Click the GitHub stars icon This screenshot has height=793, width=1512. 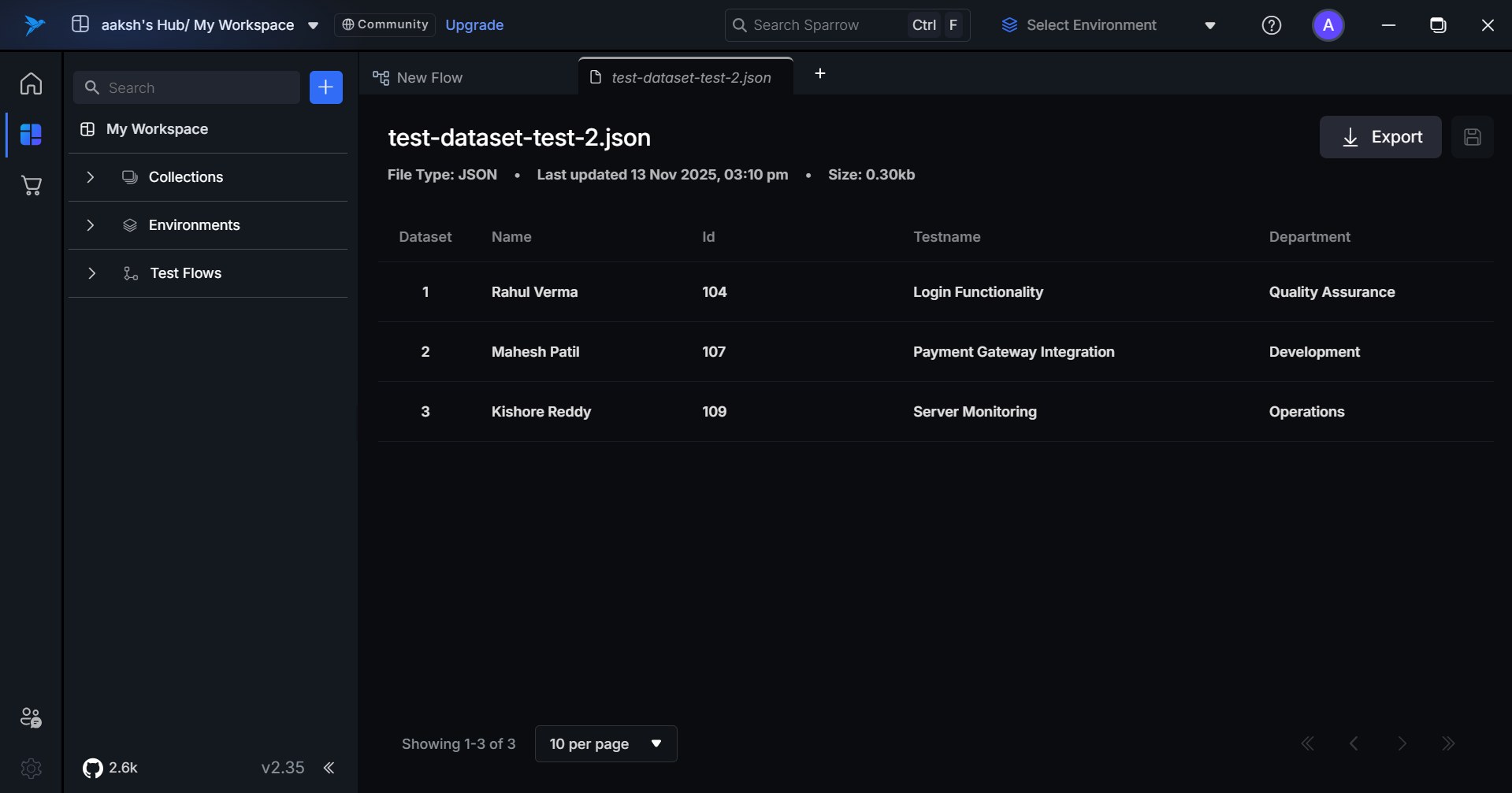(x=93, y=768)
